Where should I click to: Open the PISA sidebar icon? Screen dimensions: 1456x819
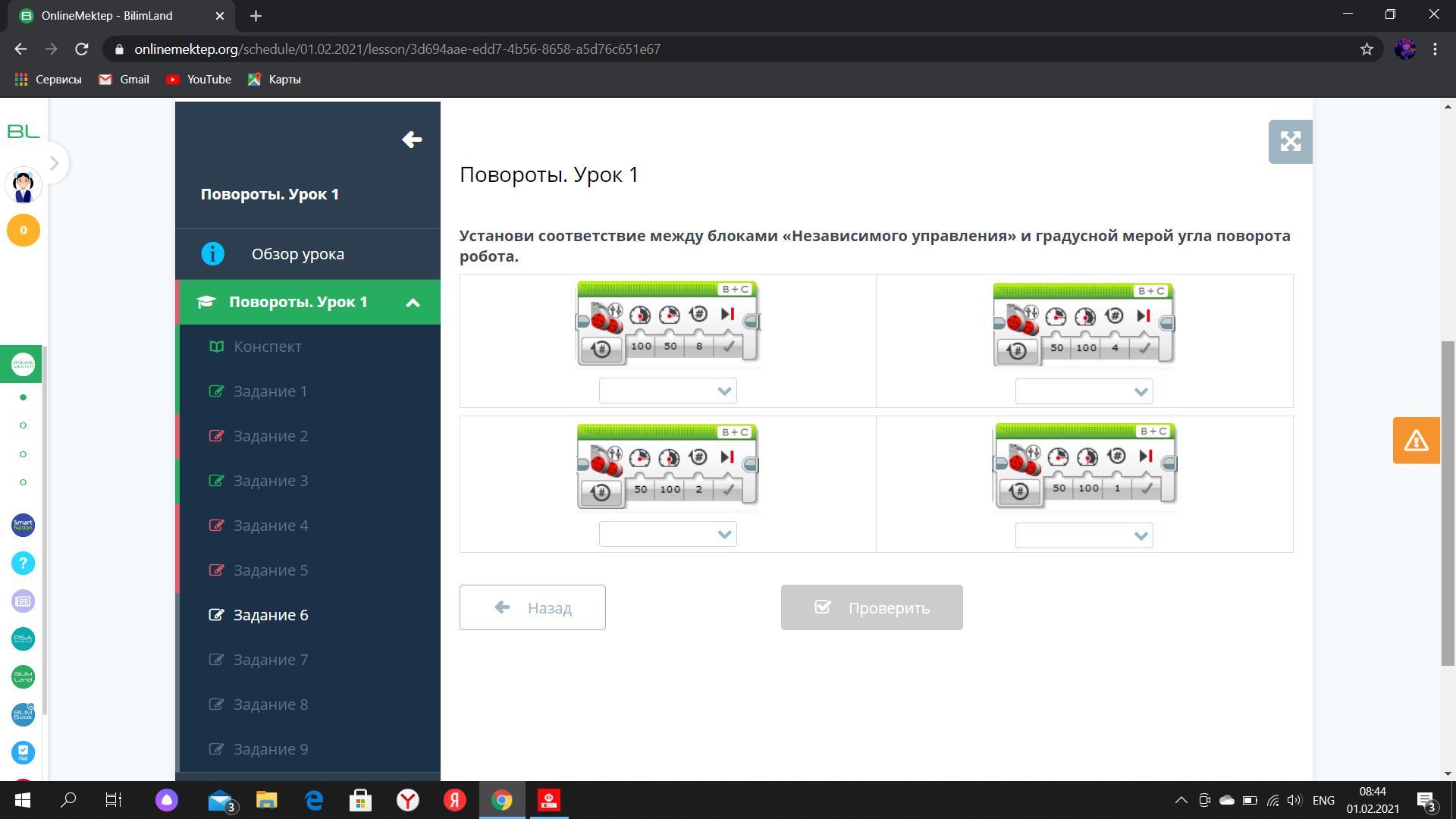pyautogui.click(x=23, y=639)
